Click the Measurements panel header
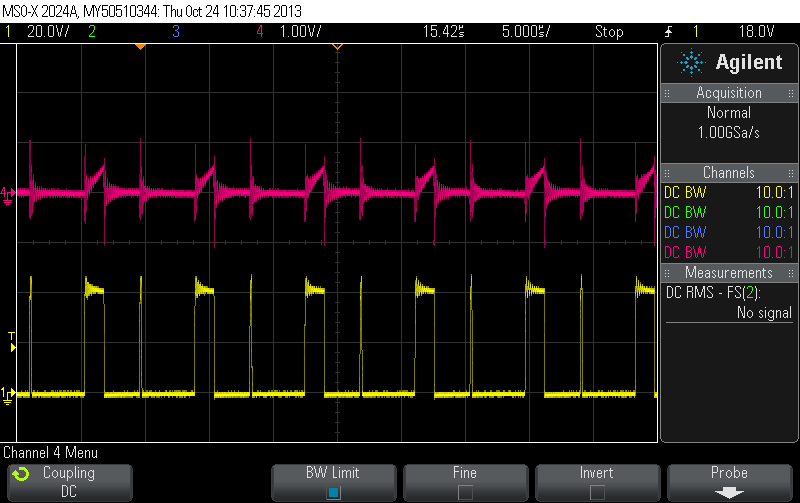Viewport: 800px width, 503px height. click(729, 272)
